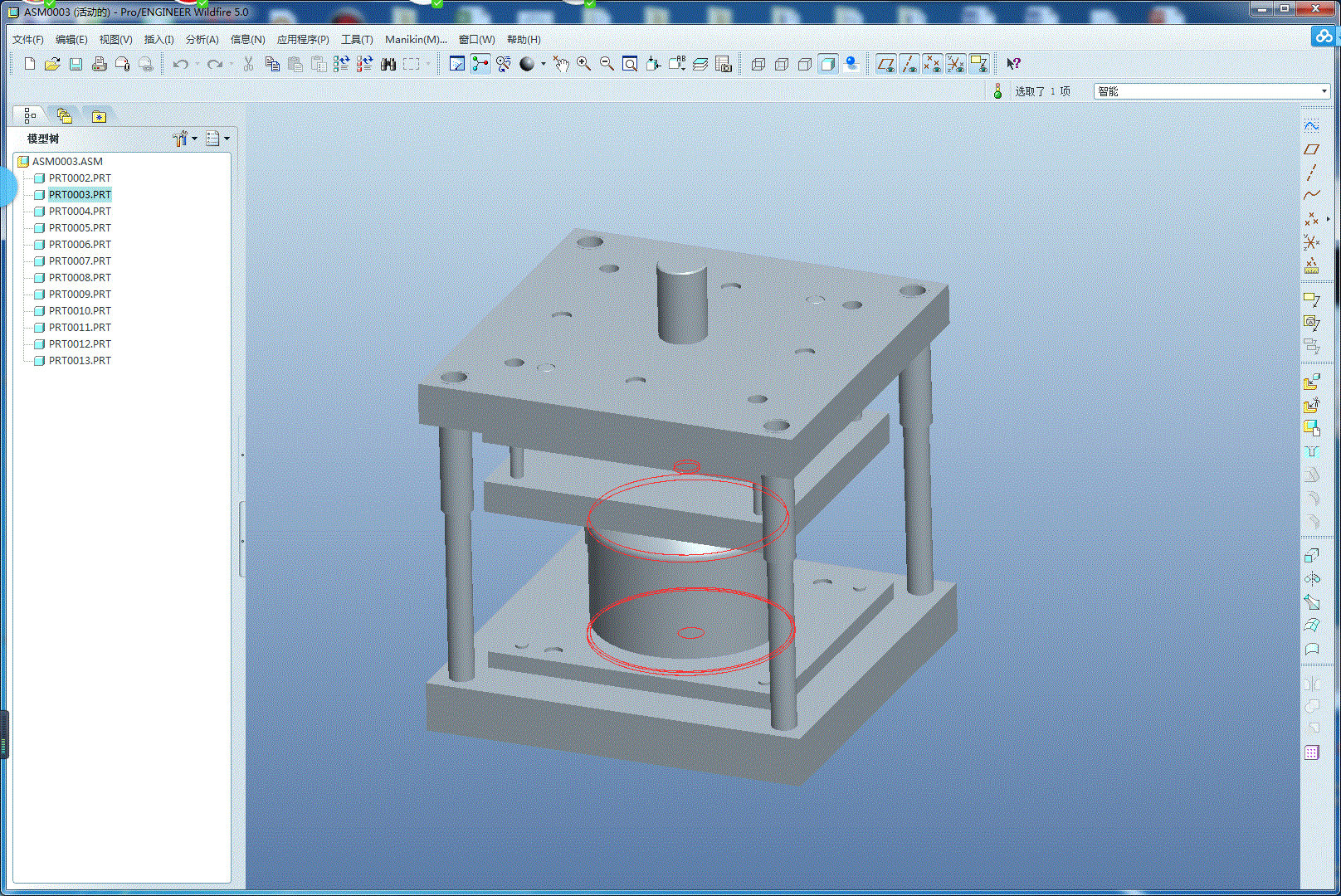This screenshot has height=896, width=1341.
Task: Select ASM0003.ASM in the model tree
Action: click(x=67, y=162)
